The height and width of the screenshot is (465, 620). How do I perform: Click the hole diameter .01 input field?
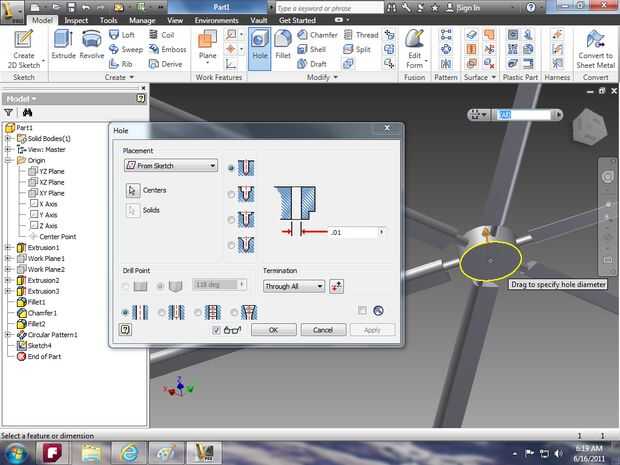click(x=354, y=232)
